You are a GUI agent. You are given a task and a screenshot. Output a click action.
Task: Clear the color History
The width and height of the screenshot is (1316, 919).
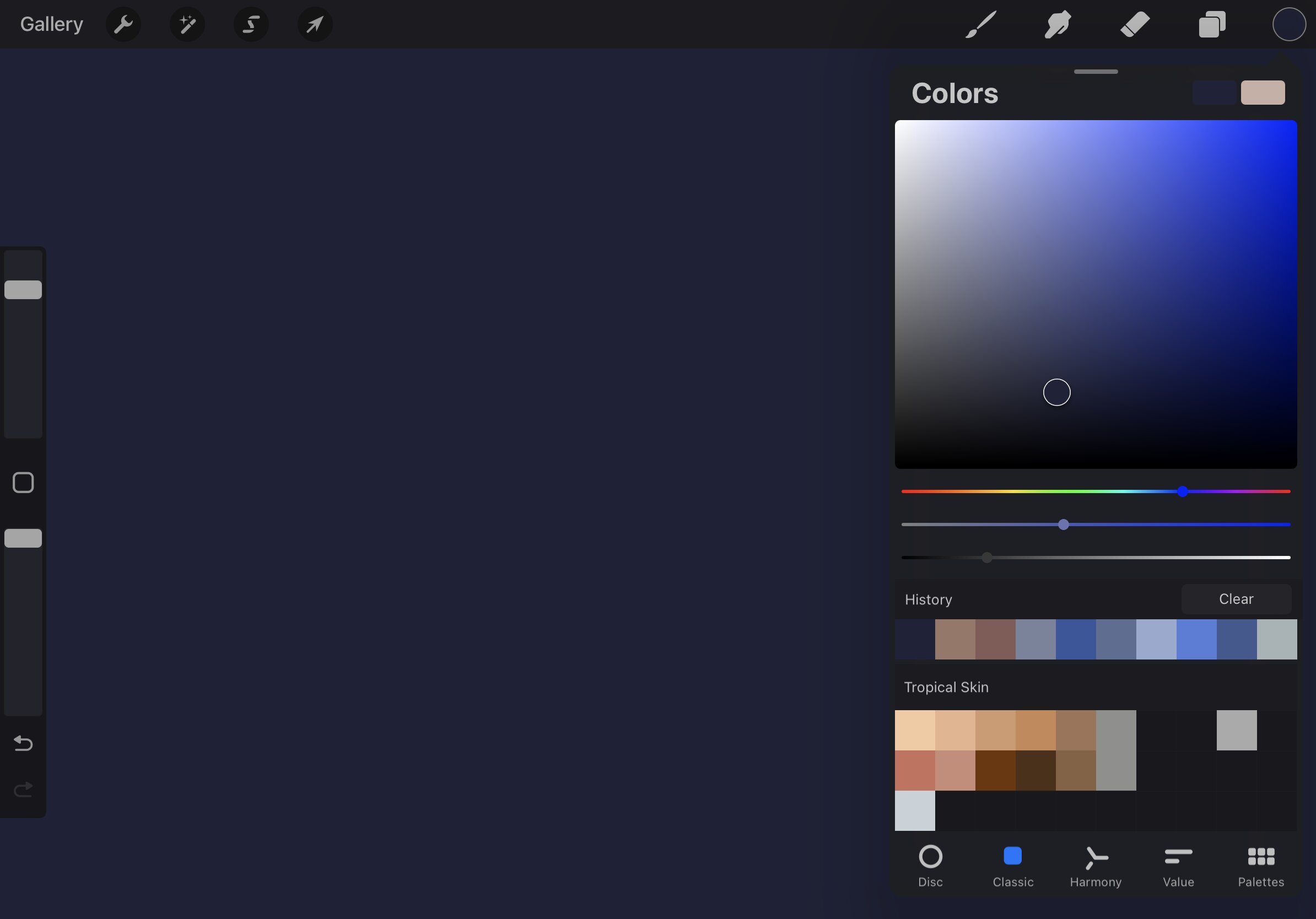[1236, 599]
